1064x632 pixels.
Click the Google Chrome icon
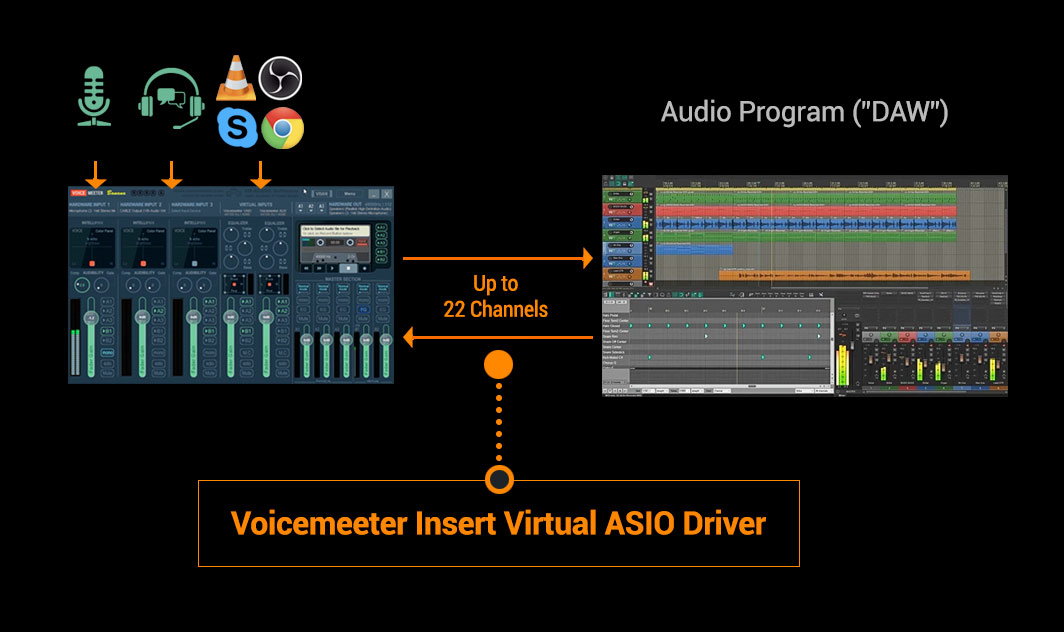[x=282, y=128]
